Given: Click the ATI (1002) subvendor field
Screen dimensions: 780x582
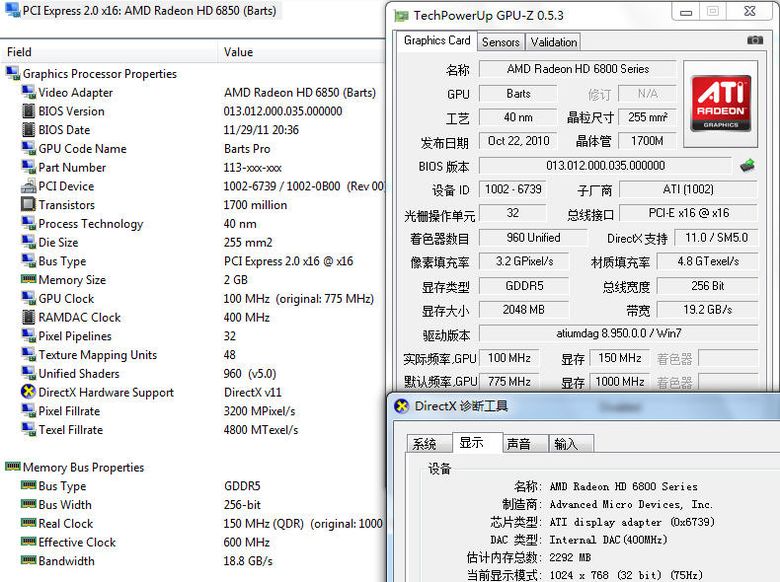Looking at the screenshot, I should pos(688,189).
